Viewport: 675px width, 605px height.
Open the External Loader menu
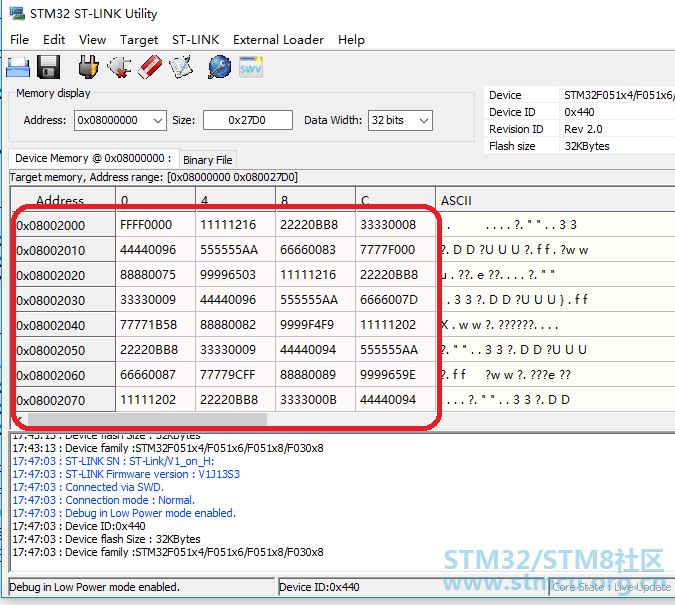pyautogui.click(x=278, y=40)
